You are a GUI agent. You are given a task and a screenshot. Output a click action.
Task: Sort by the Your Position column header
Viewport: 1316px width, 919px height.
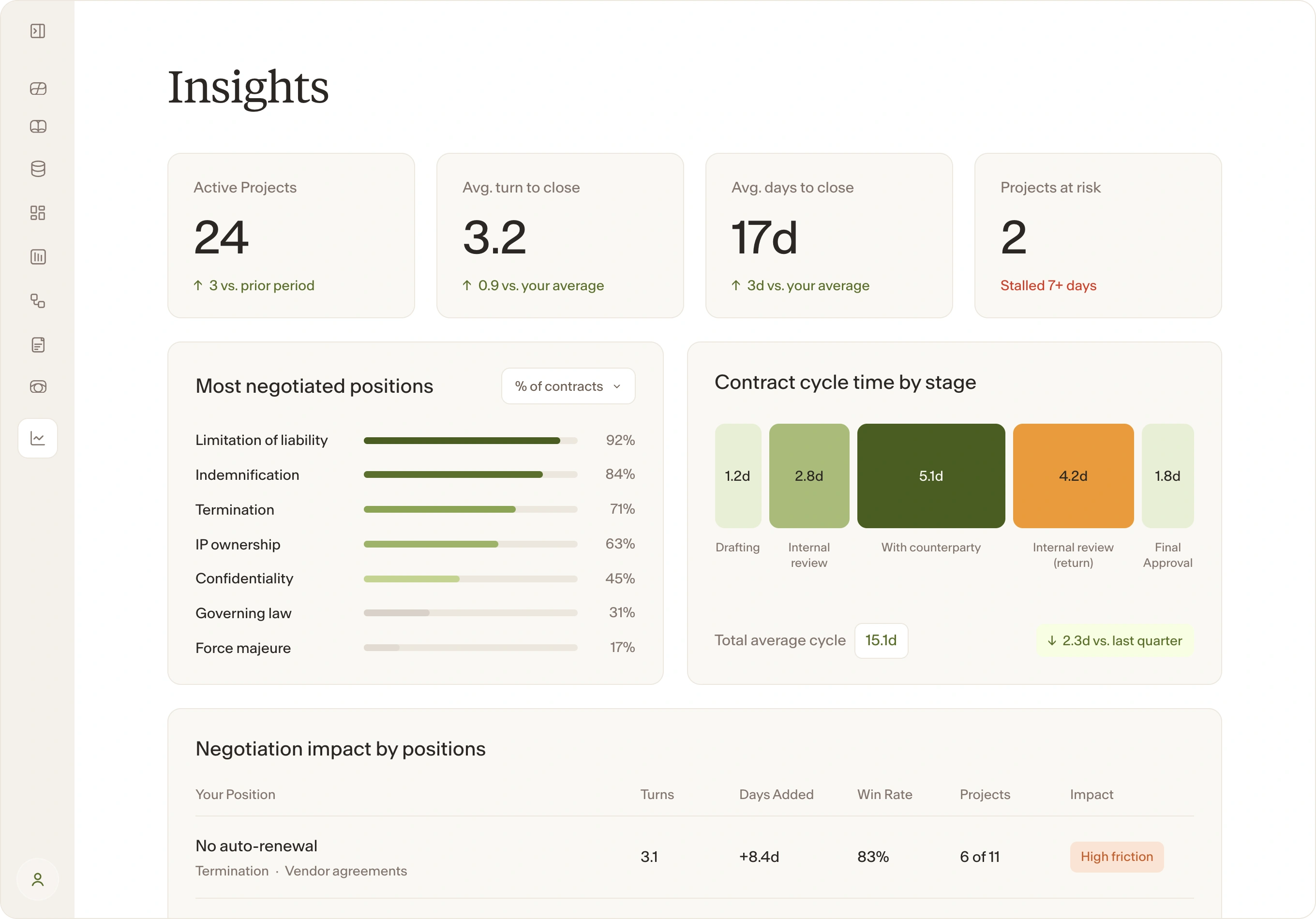(235, 795)
